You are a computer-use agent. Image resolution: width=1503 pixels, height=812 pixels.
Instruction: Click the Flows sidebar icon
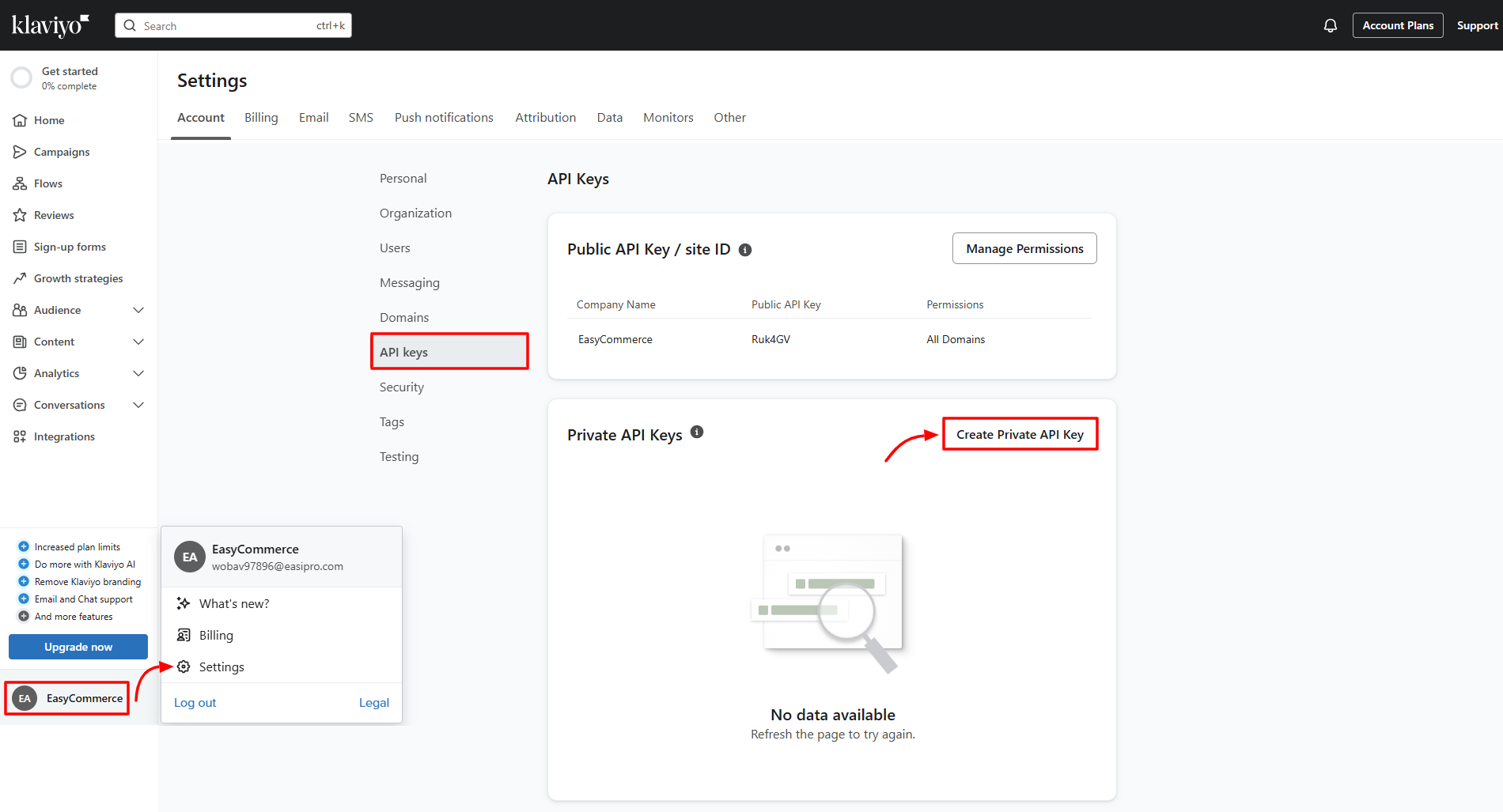[20, 183]
